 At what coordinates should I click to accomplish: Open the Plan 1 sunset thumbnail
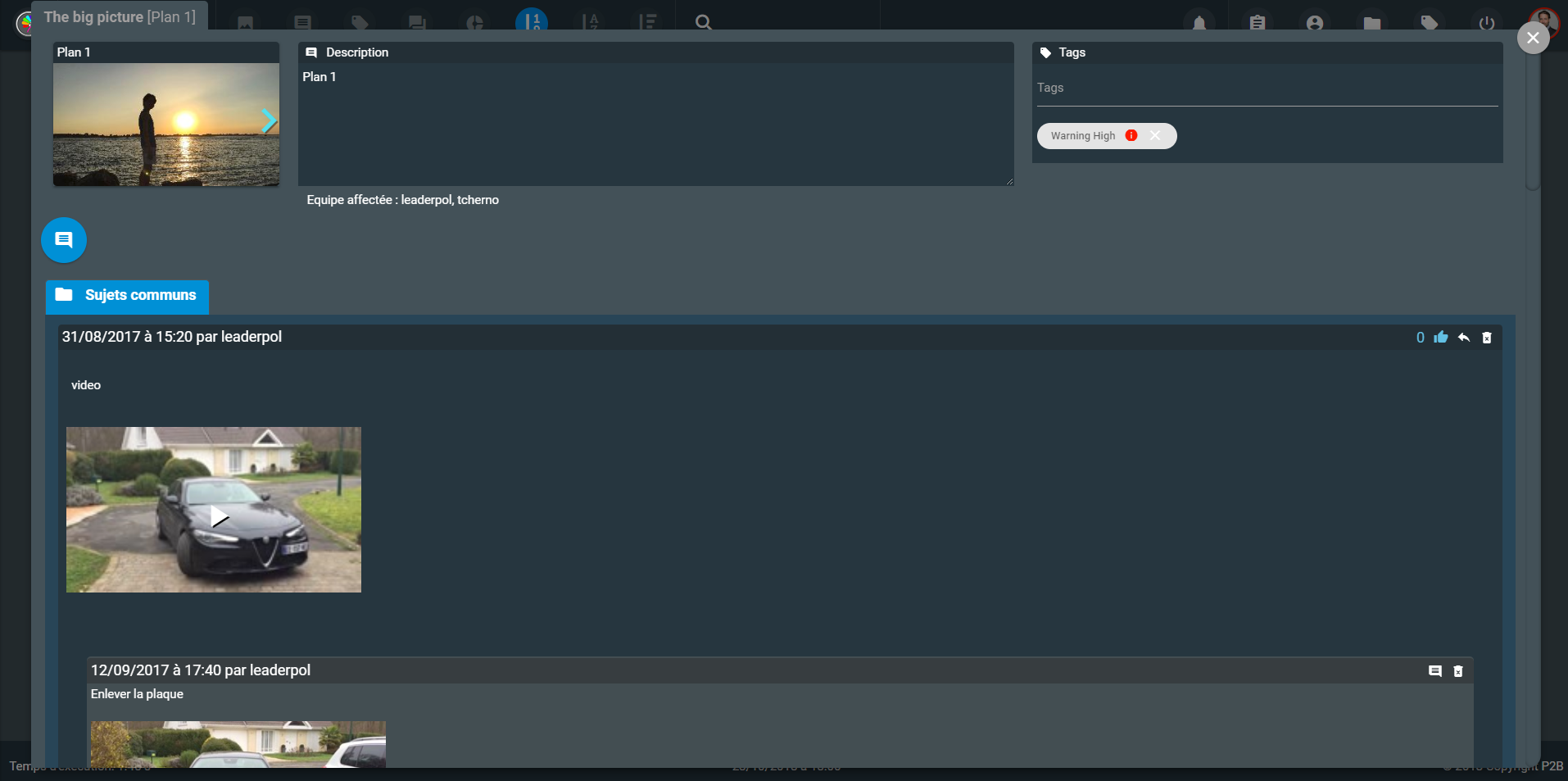(156, 125)
